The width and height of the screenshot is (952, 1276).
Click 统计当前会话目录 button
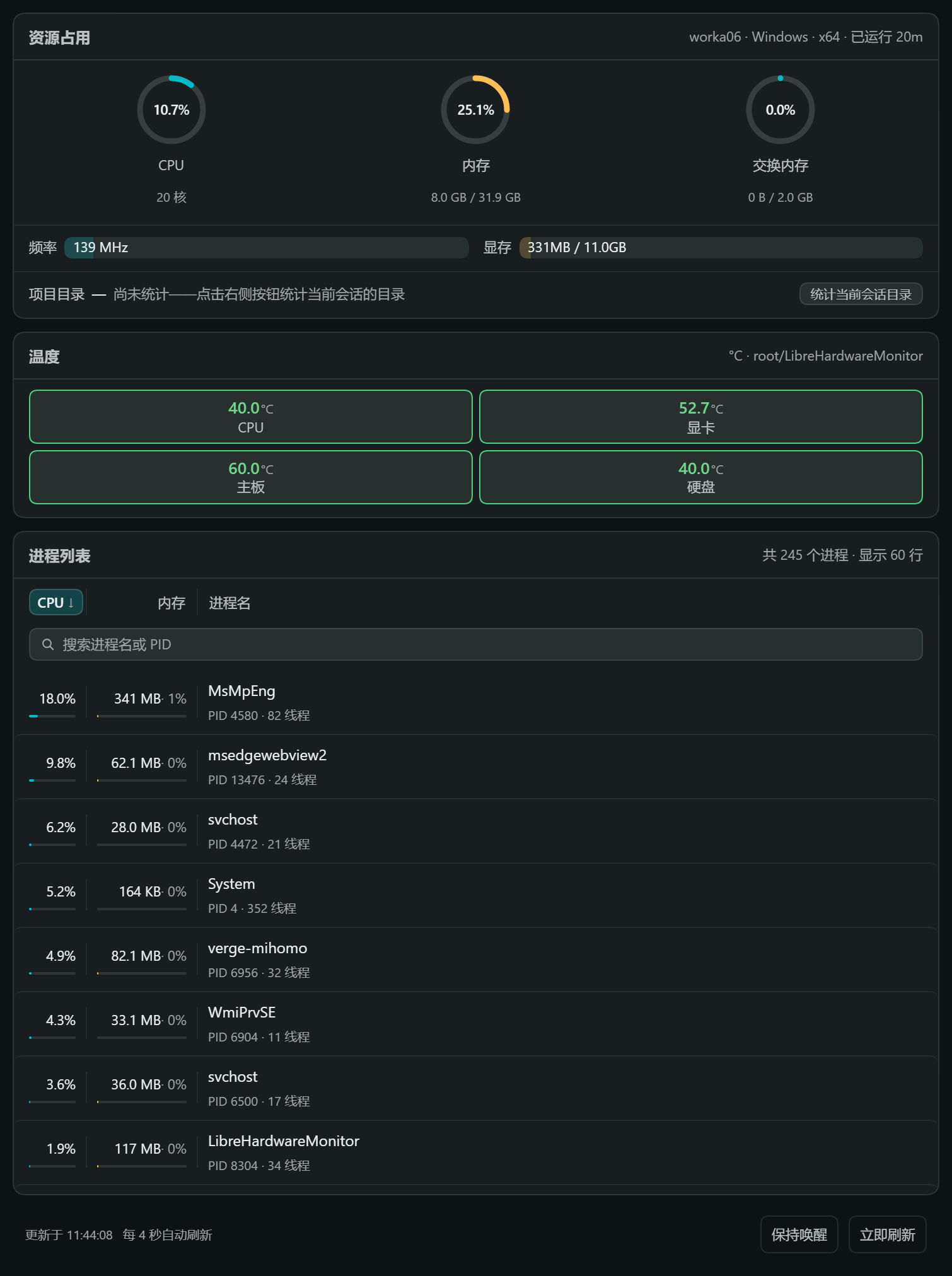click(861, 294)
